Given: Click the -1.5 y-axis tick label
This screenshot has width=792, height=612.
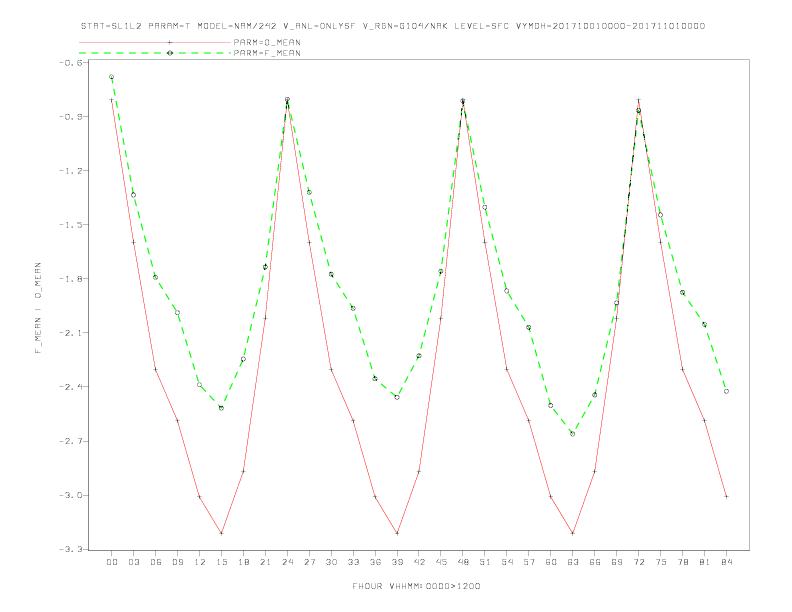Looking at the screenshot, I should pos(71,225).
